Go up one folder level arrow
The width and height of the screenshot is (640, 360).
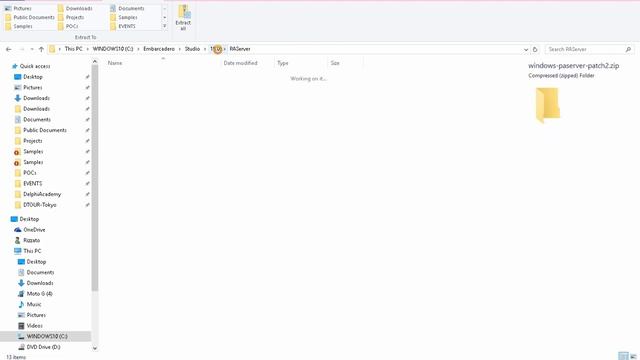pyautogui.click(x=41, y=49)
